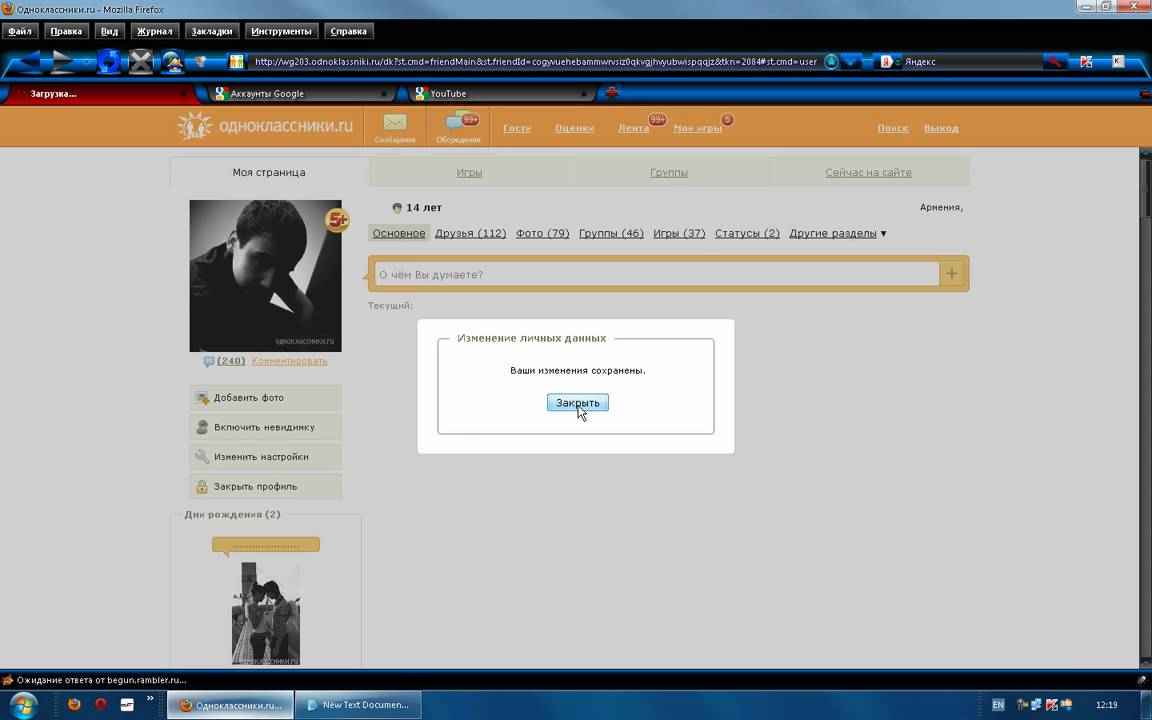Open the Закладки menu
Viewport: 1152px width, 720px height.
pos(212,31)
